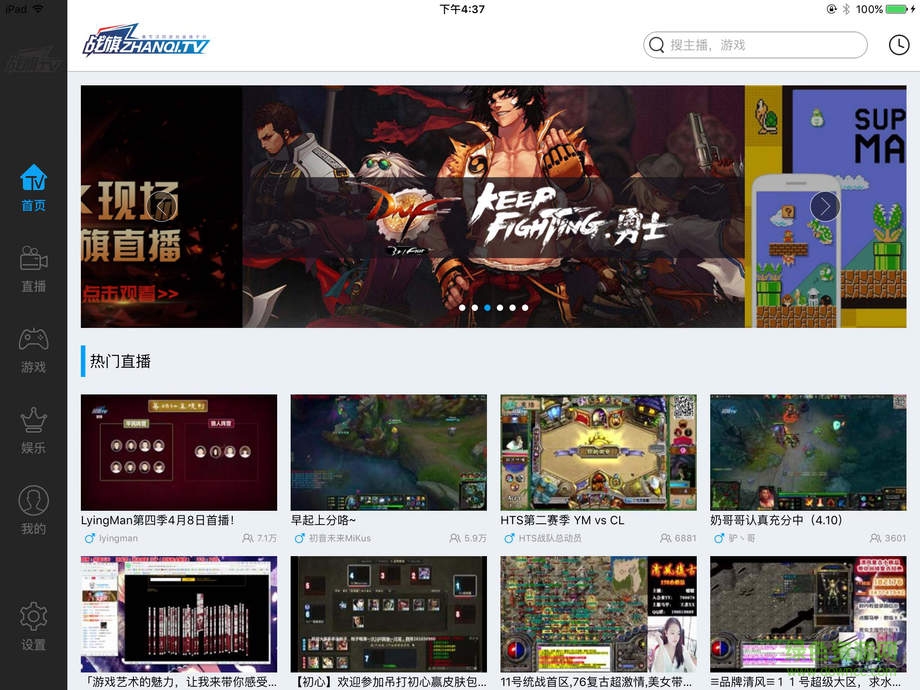Open the 娱乐 entertainment section
920x690 pixels.
click(33, 430)
